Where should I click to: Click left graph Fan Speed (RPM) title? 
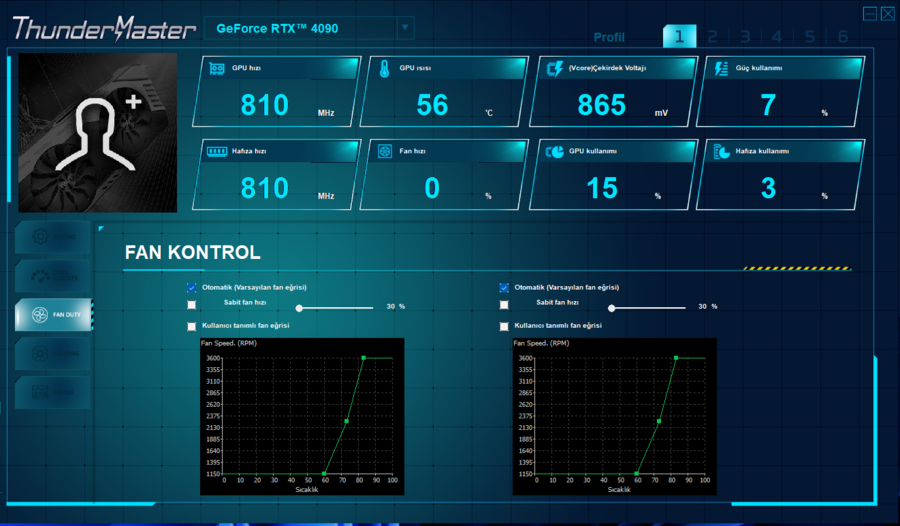tap(229, 343)
